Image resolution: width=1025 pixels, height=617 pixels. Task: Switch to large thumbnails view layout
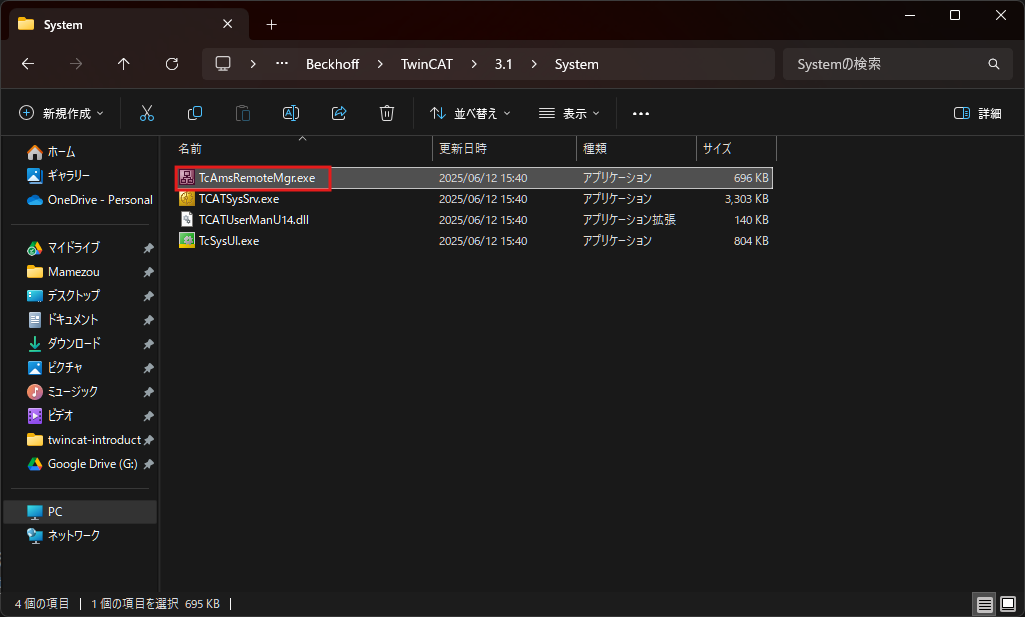(x=1007, y=604)
